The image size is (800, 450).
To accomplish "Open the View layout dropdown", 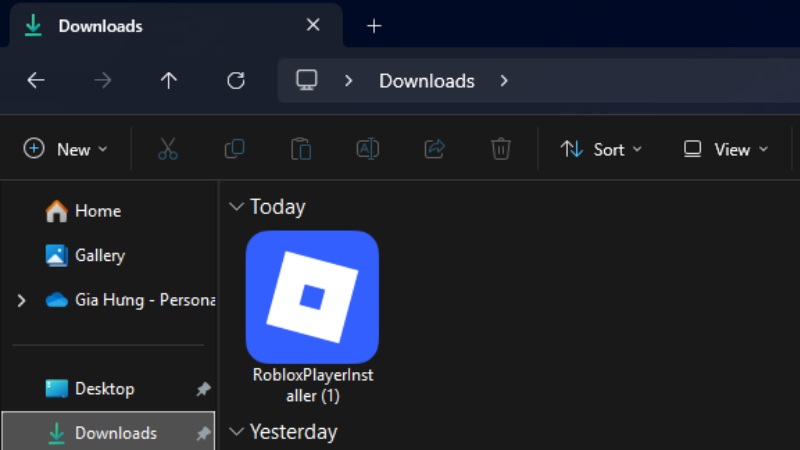I will [x=726, y=149].
